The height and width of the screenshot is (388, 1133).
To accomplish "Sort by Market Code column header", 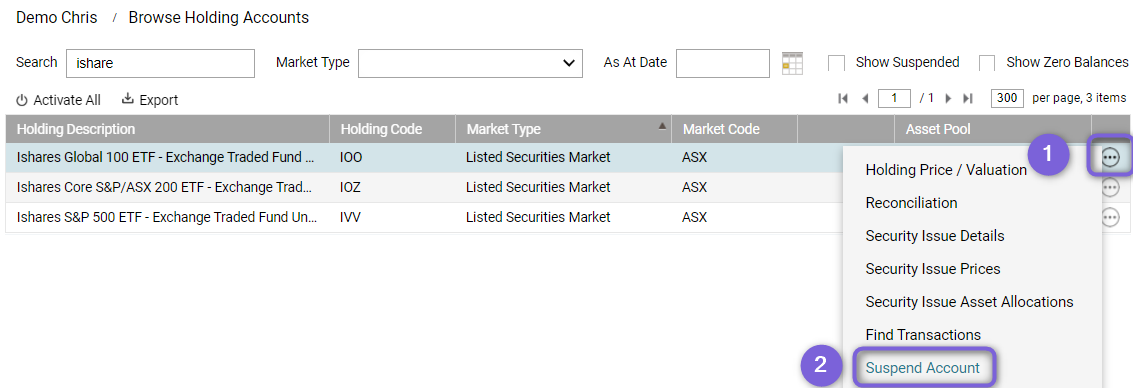I will pyautogui.click(x=734, y=129).
